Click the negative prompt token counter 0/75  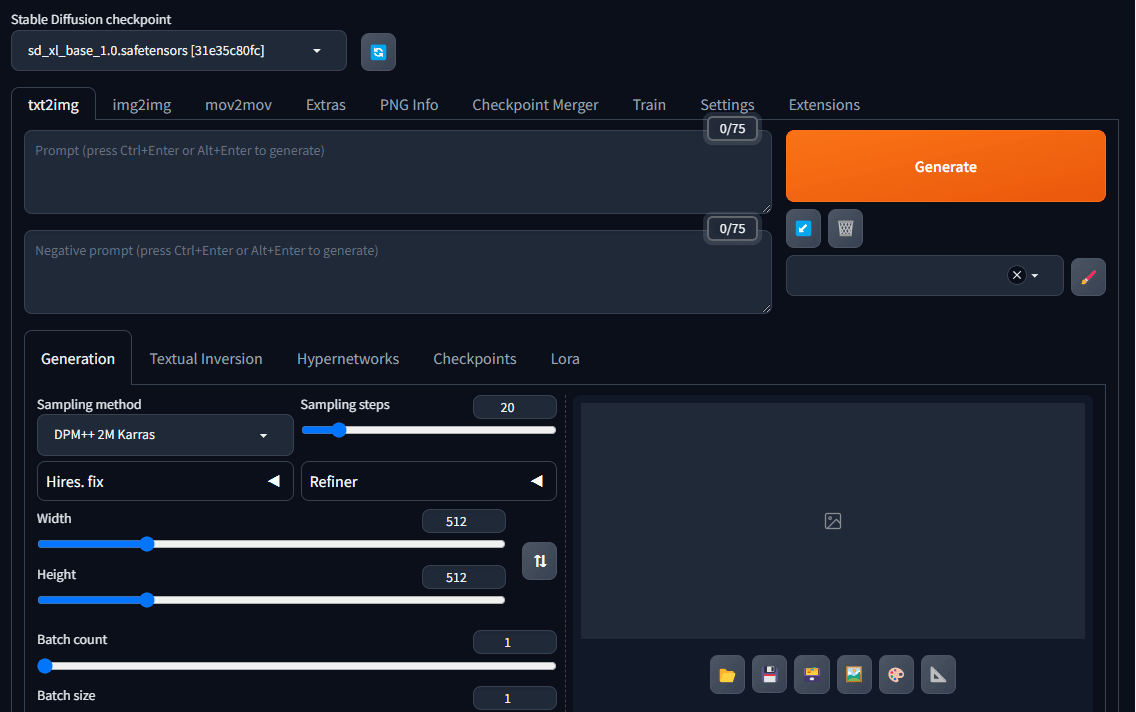coord(732,229)
